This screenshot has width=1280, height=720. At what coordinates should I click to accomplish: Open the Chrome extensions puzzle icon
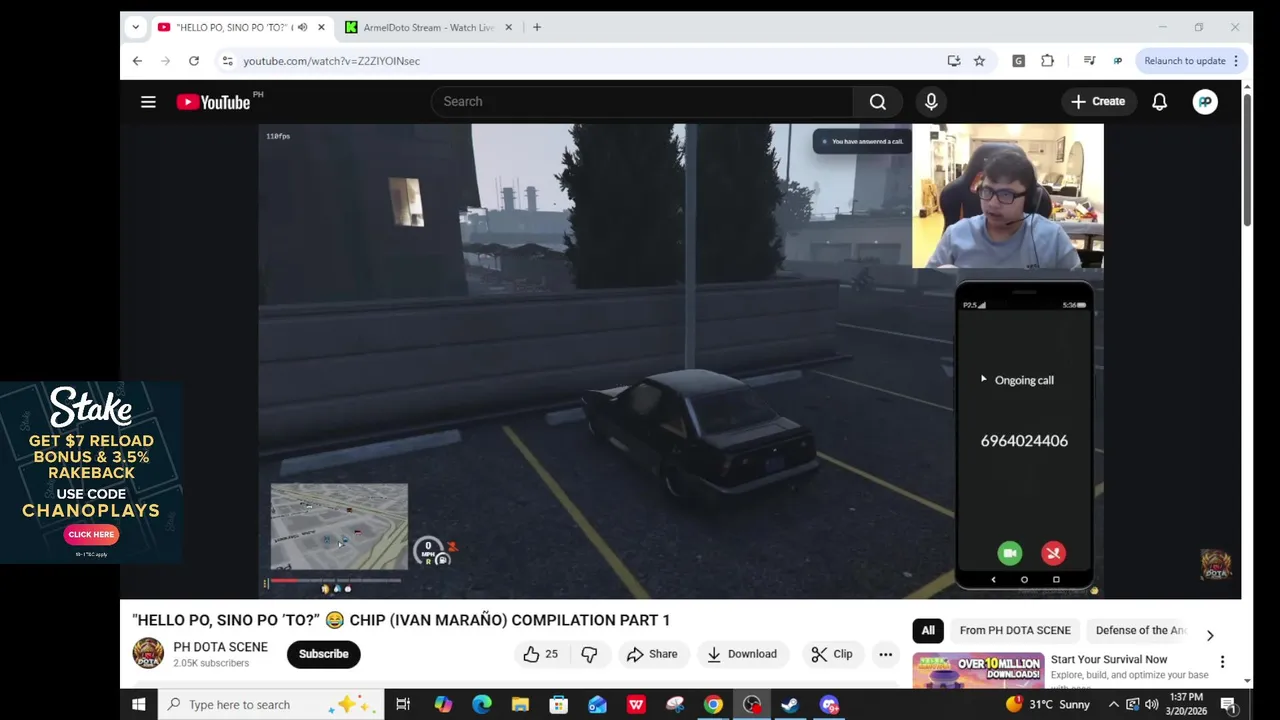[x=1047, y=61]
